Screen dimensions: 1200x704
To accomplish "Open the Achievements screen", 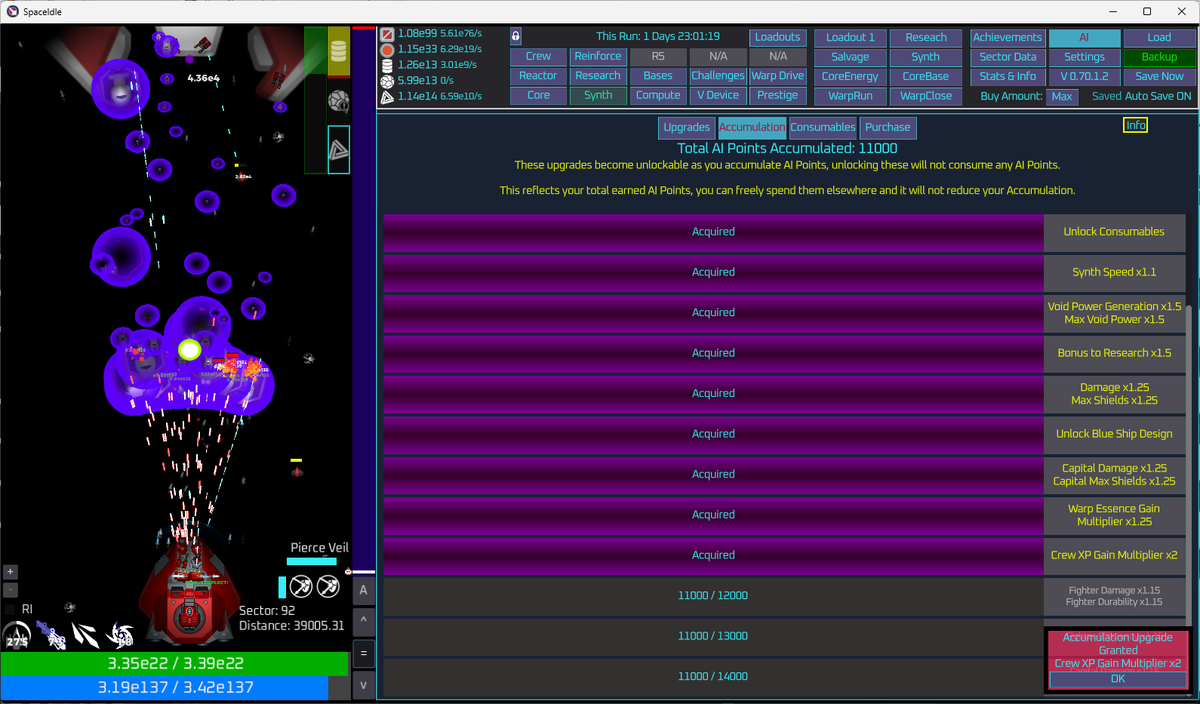I will 1007,38.
